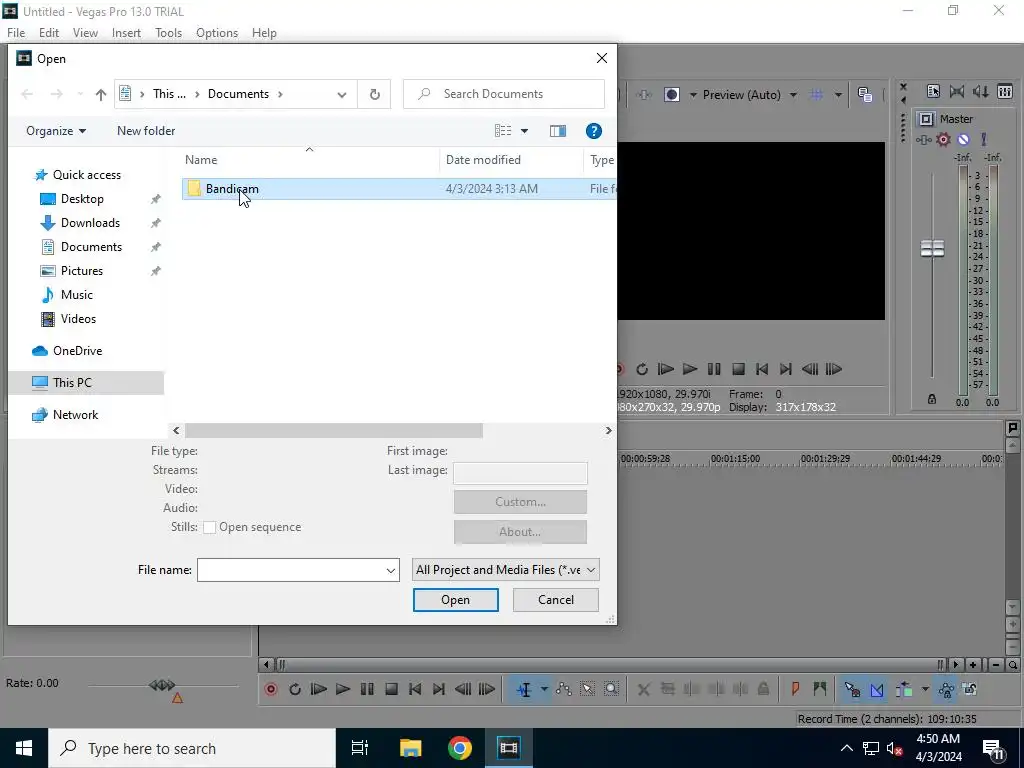Click the Open dialog horizontal scrollbar
The height and width of the screenshot is (768, 1024).
334,430
